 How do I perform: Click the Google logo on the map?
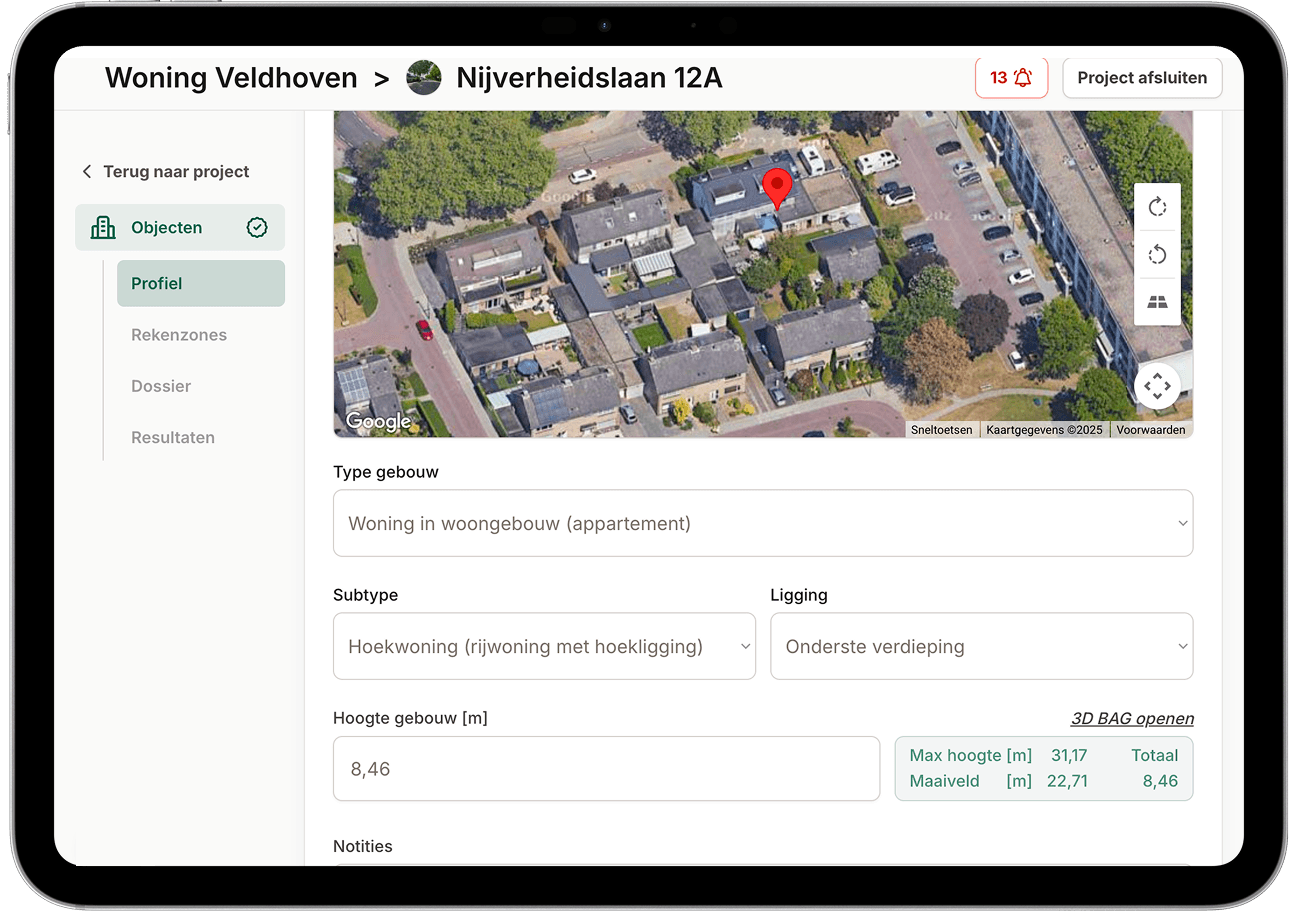(378, 421)
